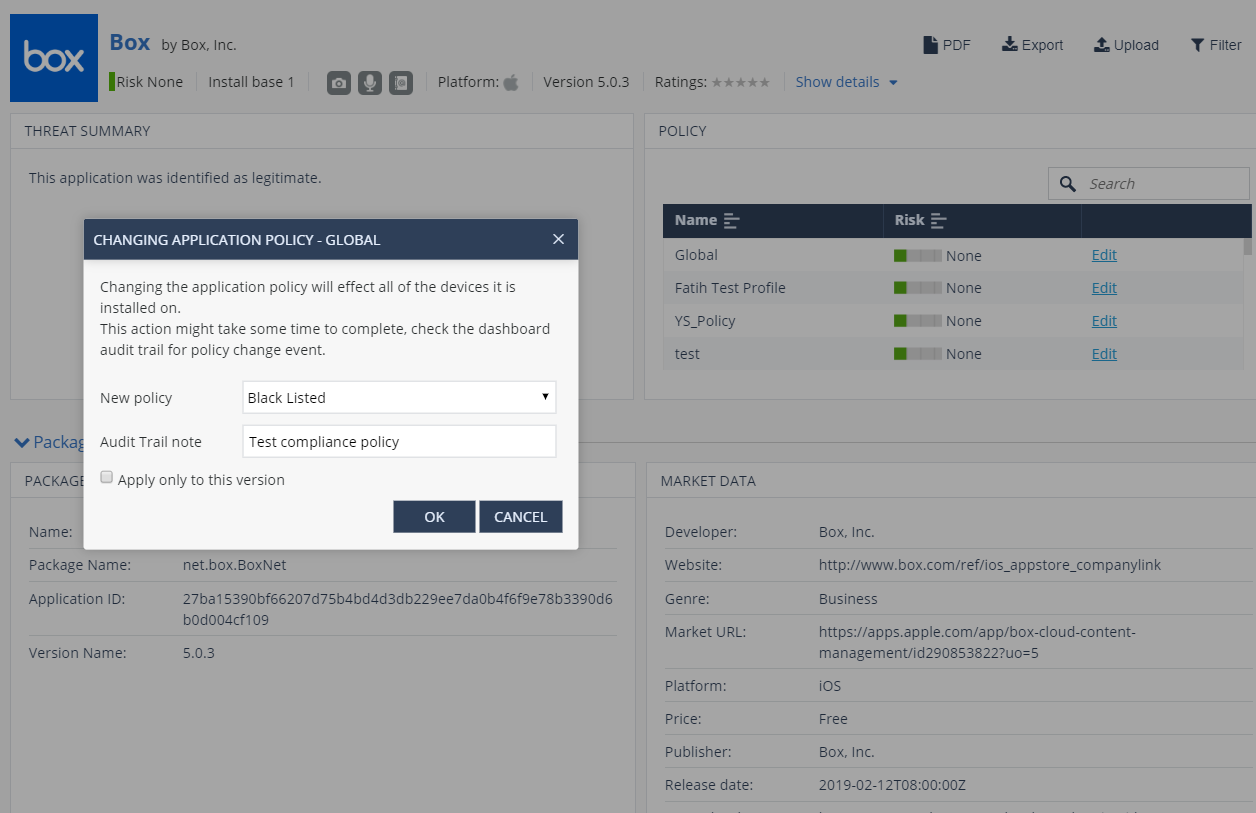Close the Changing Application Policy dialog
The height and width of the screenshot is (813, 1256).
pyautogui.click(x=558, y=239)
